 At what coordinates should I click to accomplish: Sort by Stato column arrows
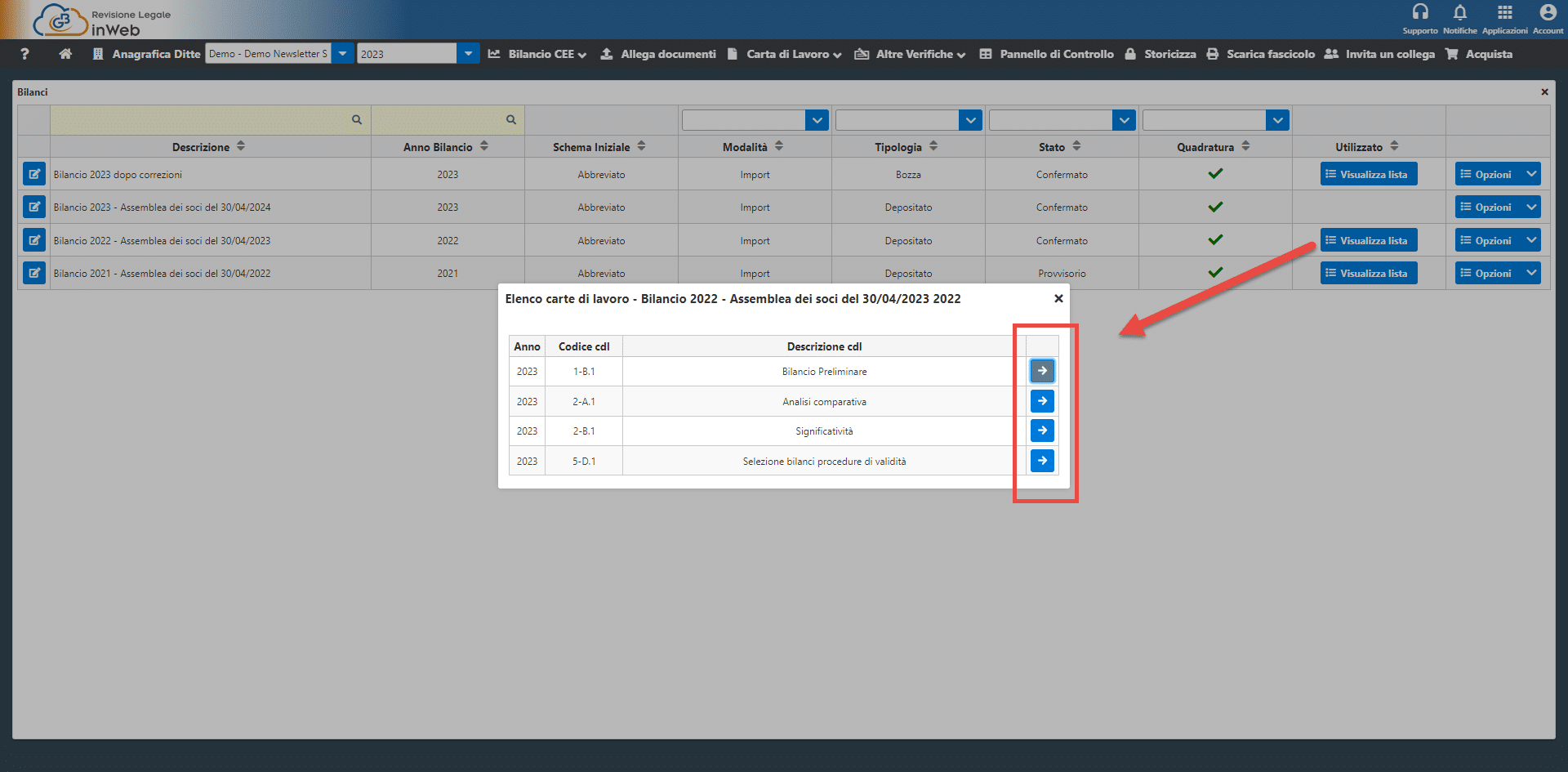pyautogui.click(x=1076, y=146)
